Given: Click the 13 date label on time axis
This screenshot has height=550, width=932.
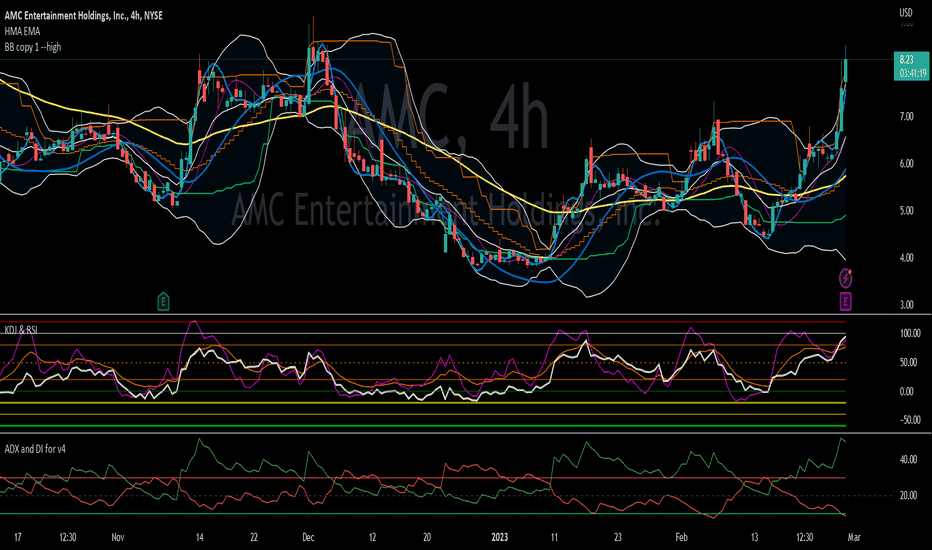Looking at the screenshot, I should (x=754, y=538).
